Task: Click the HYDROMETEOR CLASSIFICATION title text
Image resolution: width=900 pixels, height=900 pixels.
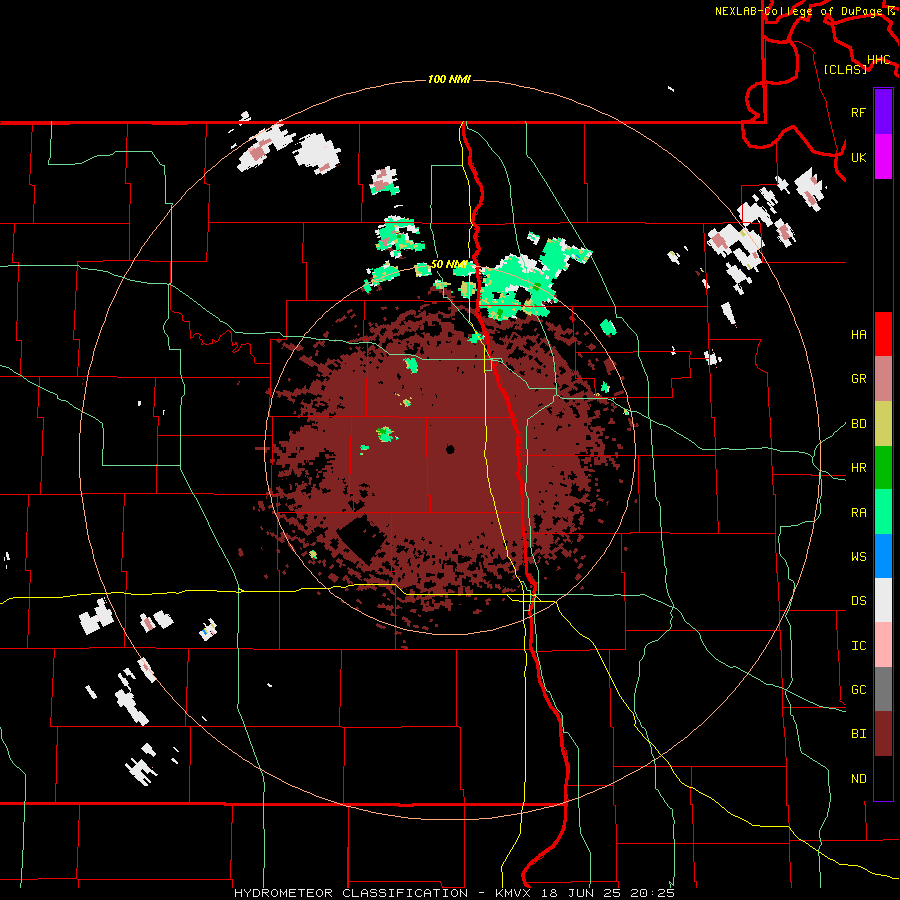Action: coord(351,893)
